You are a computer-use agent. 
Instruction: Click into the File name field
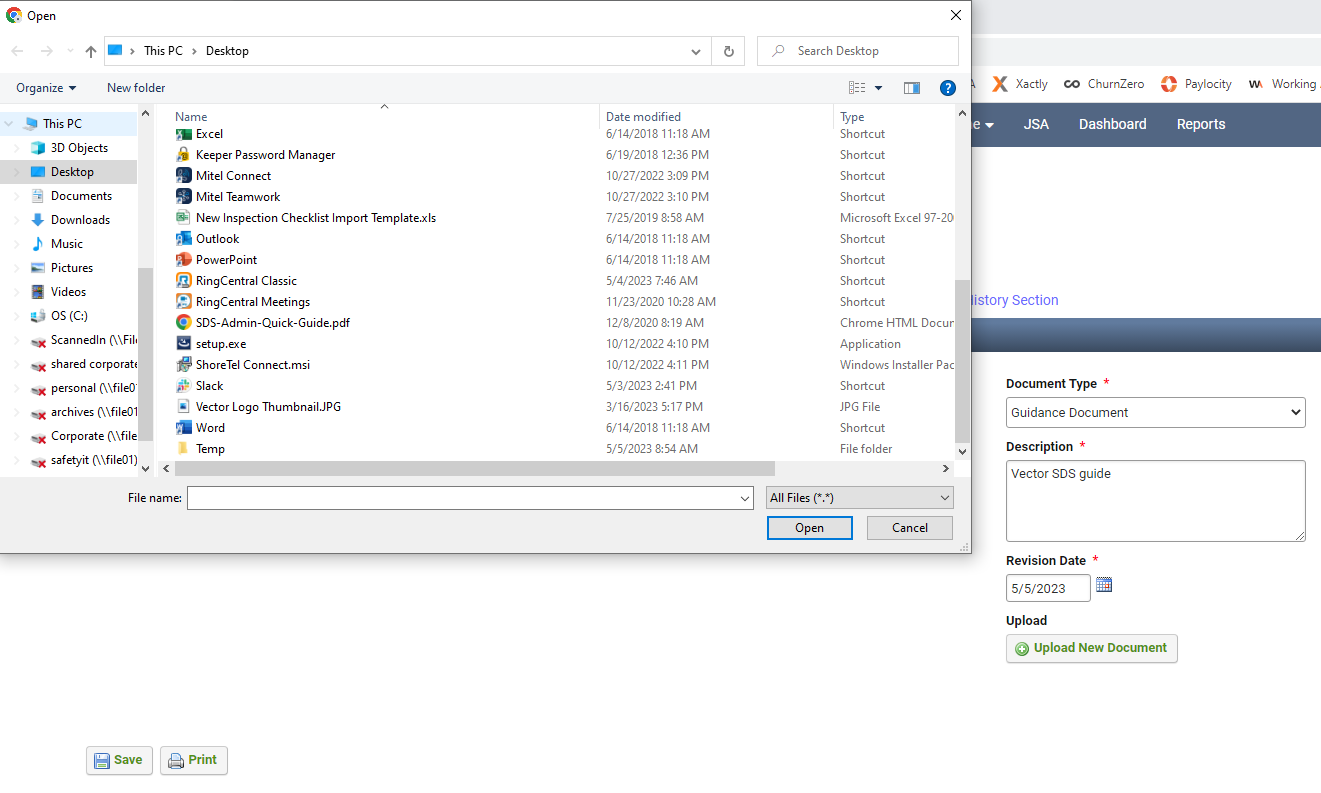(x=470, y=498)
